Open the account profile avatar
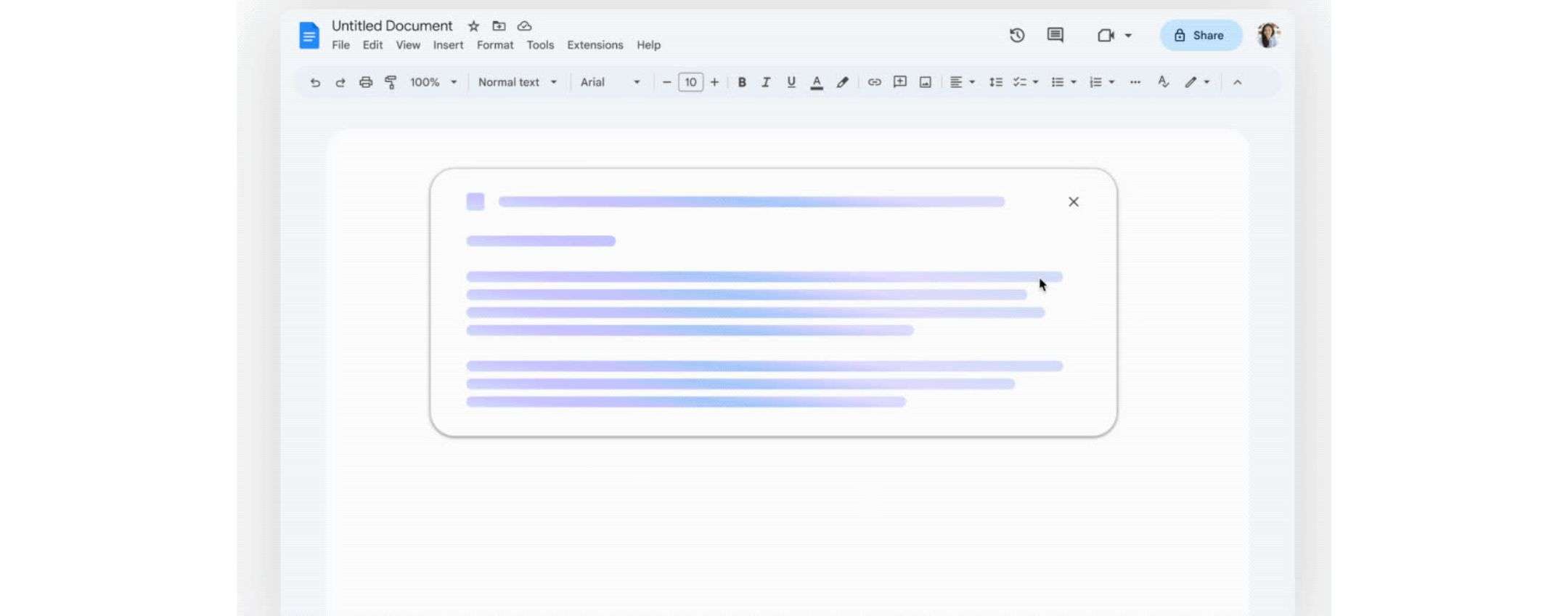The width and height of the screenshot is (1568, 616). [x=1268, y=35]
